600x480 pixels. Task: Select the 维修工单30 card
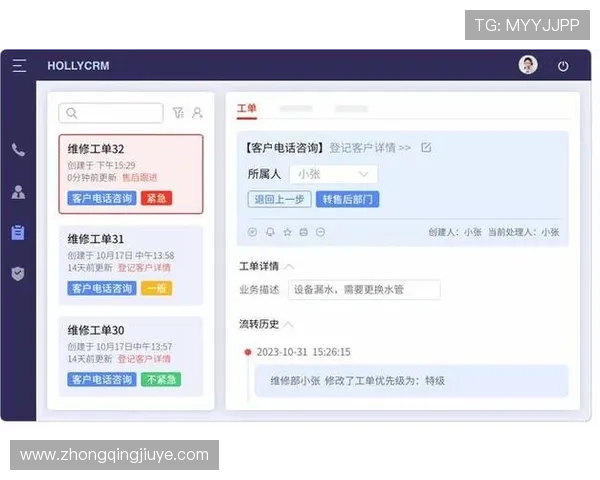click(131, 356)
